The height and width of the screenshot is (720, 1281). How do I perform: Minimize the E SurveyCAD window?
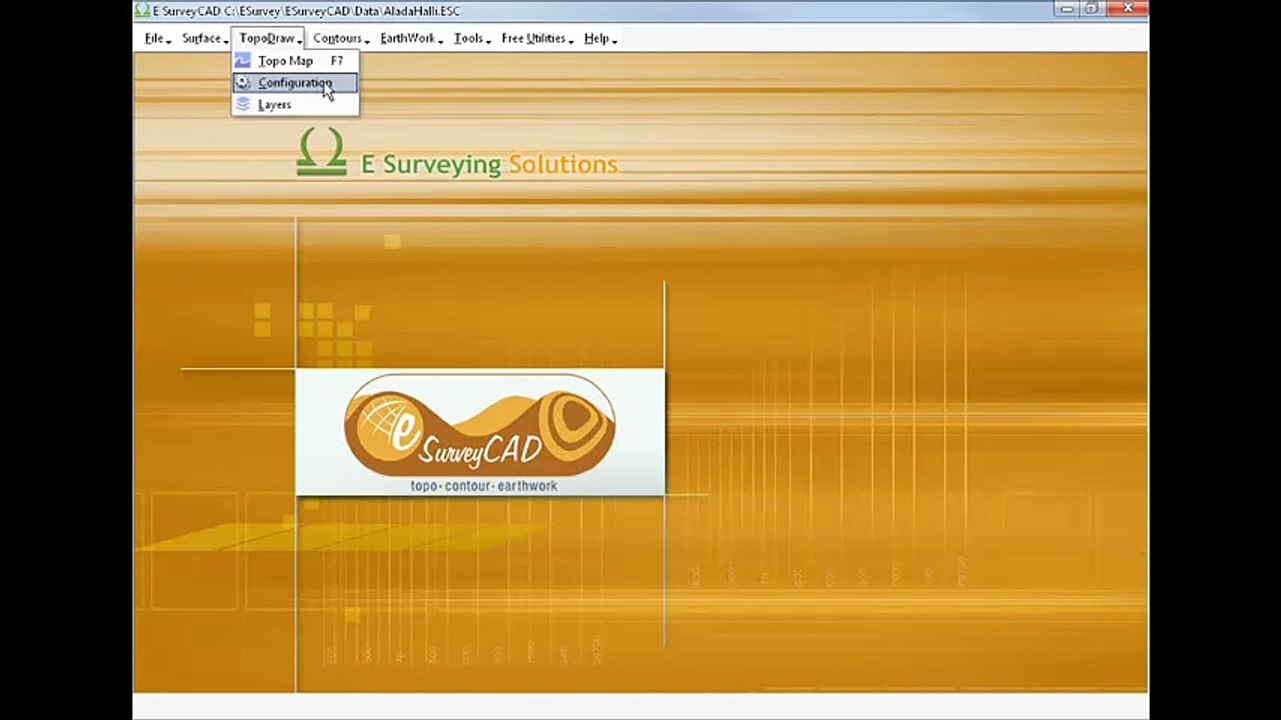click(1067, 9)
